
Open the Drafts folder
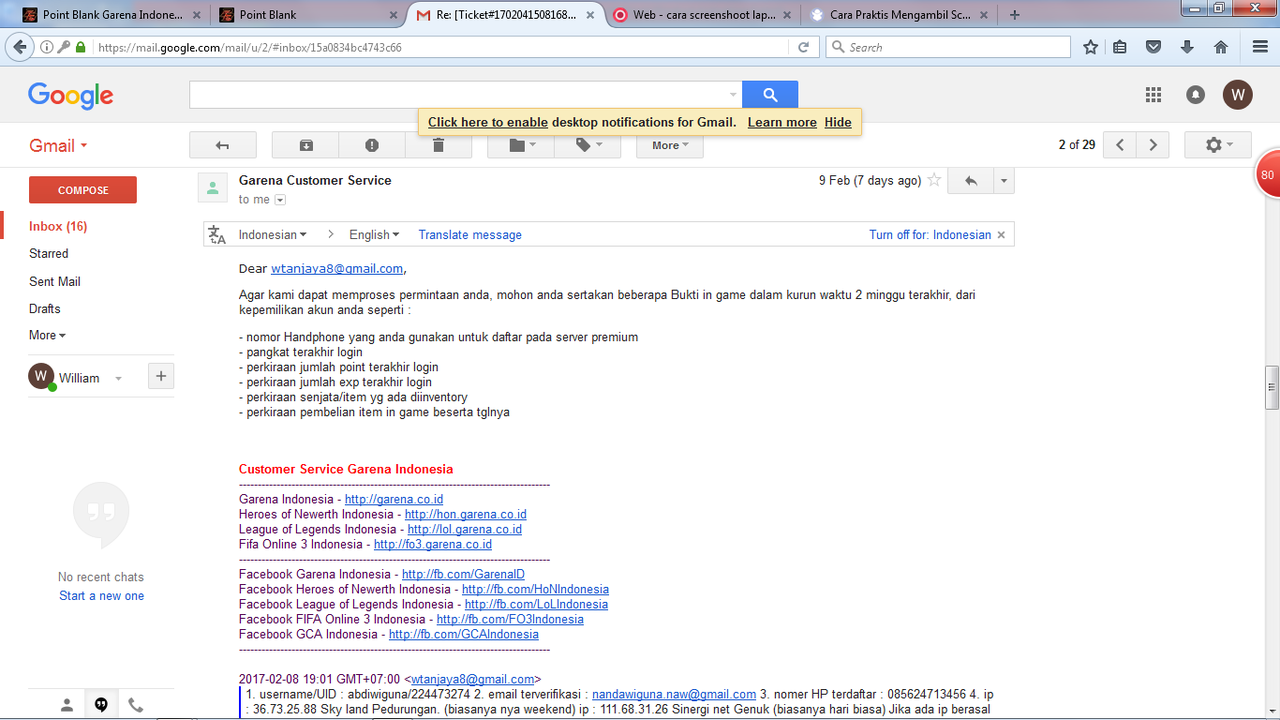click(45, 309)
